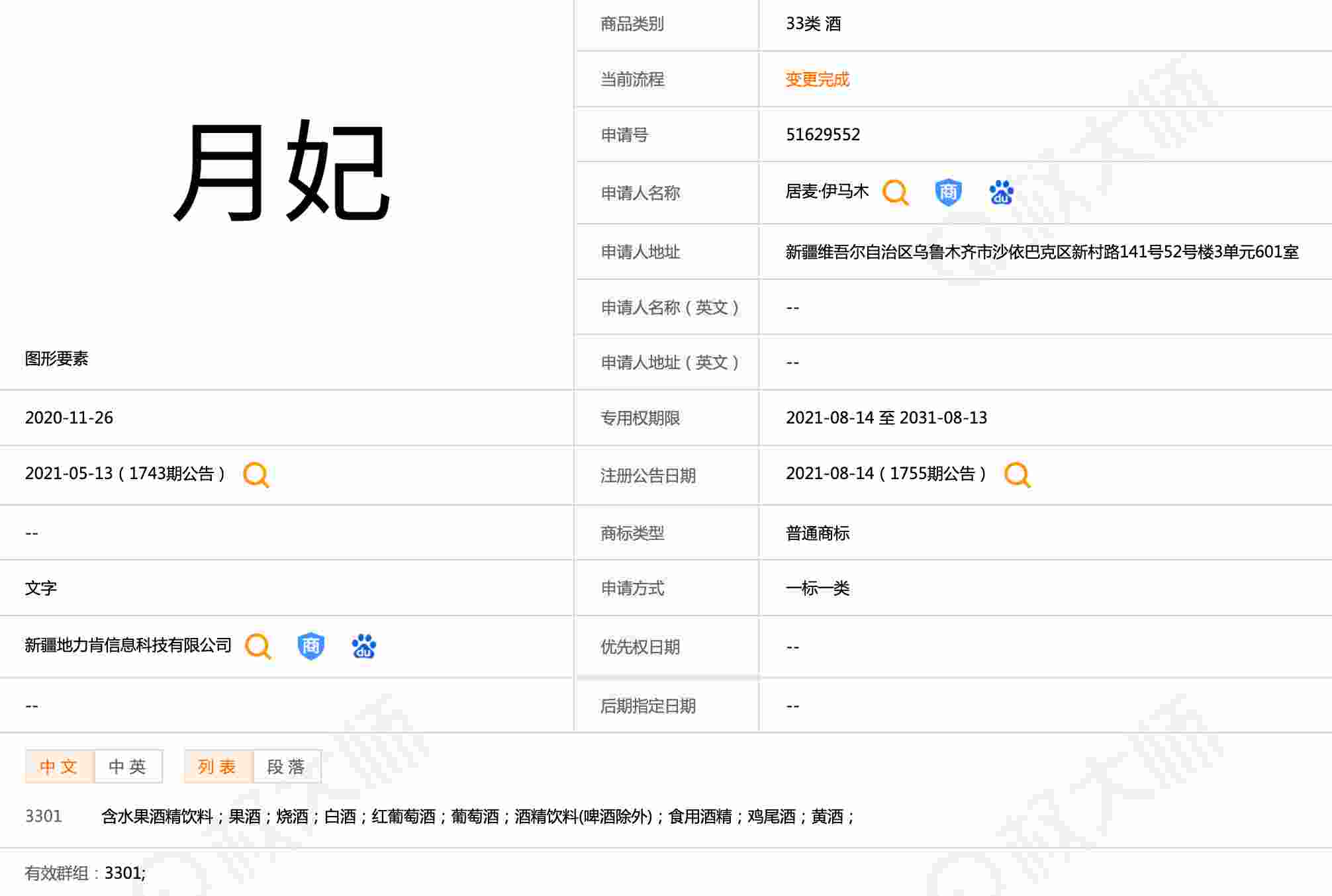The width and height of the screenshot is (1332, 896).
Task: Click the 月妃 trademark image
Action: coord(282,172)
